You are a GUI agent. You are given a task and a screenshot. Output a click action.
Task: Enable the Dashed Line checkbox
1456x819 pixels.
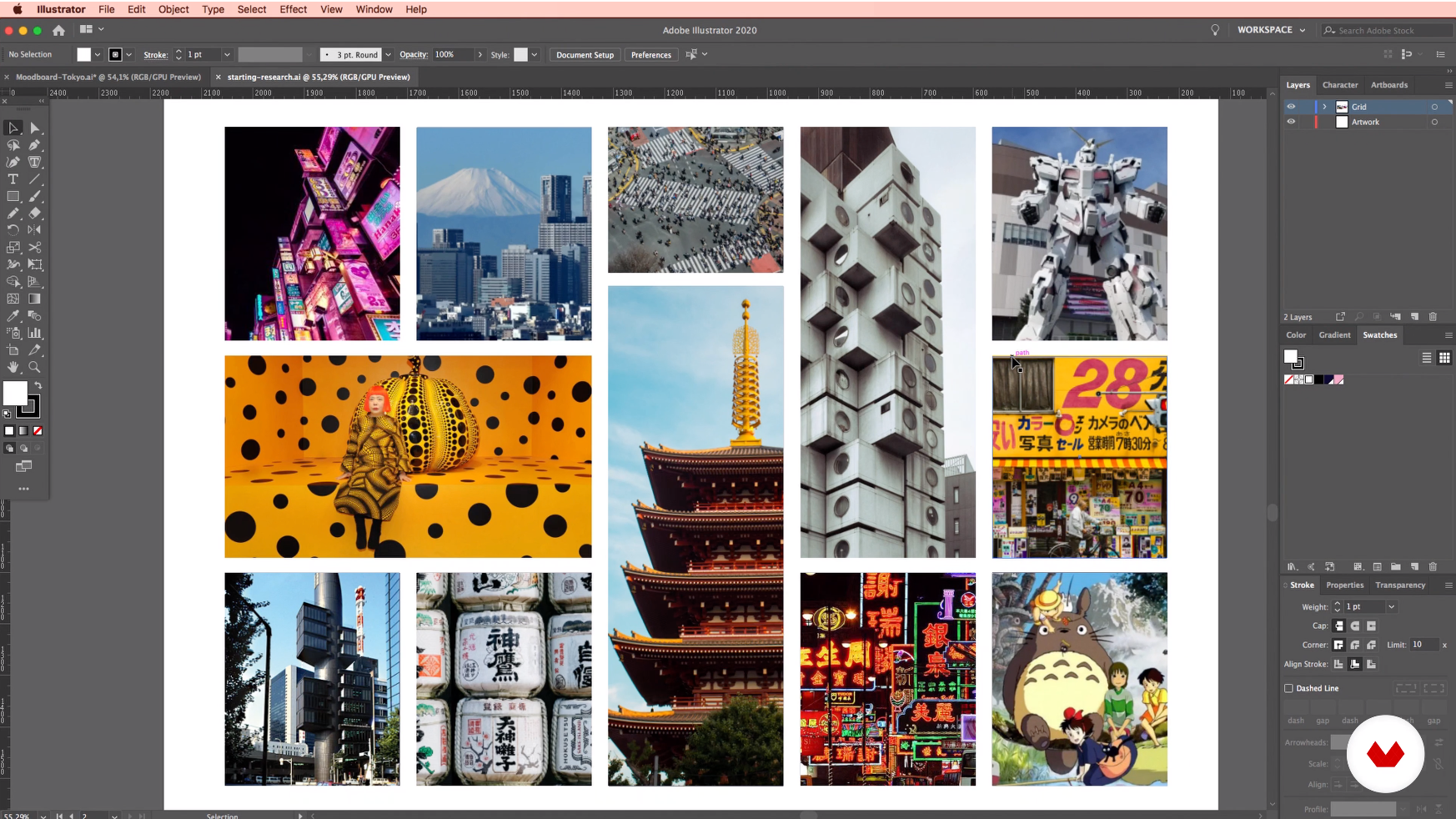coord(1288,688)
